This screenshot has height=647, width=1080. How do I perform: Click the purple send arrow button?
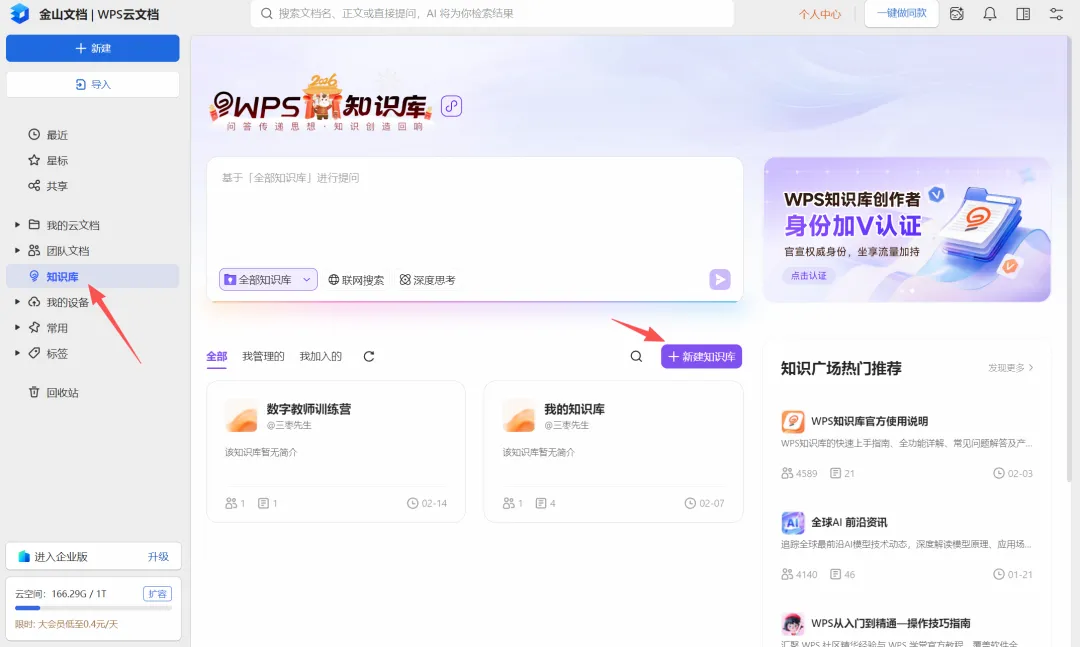(x=720, y=280)
